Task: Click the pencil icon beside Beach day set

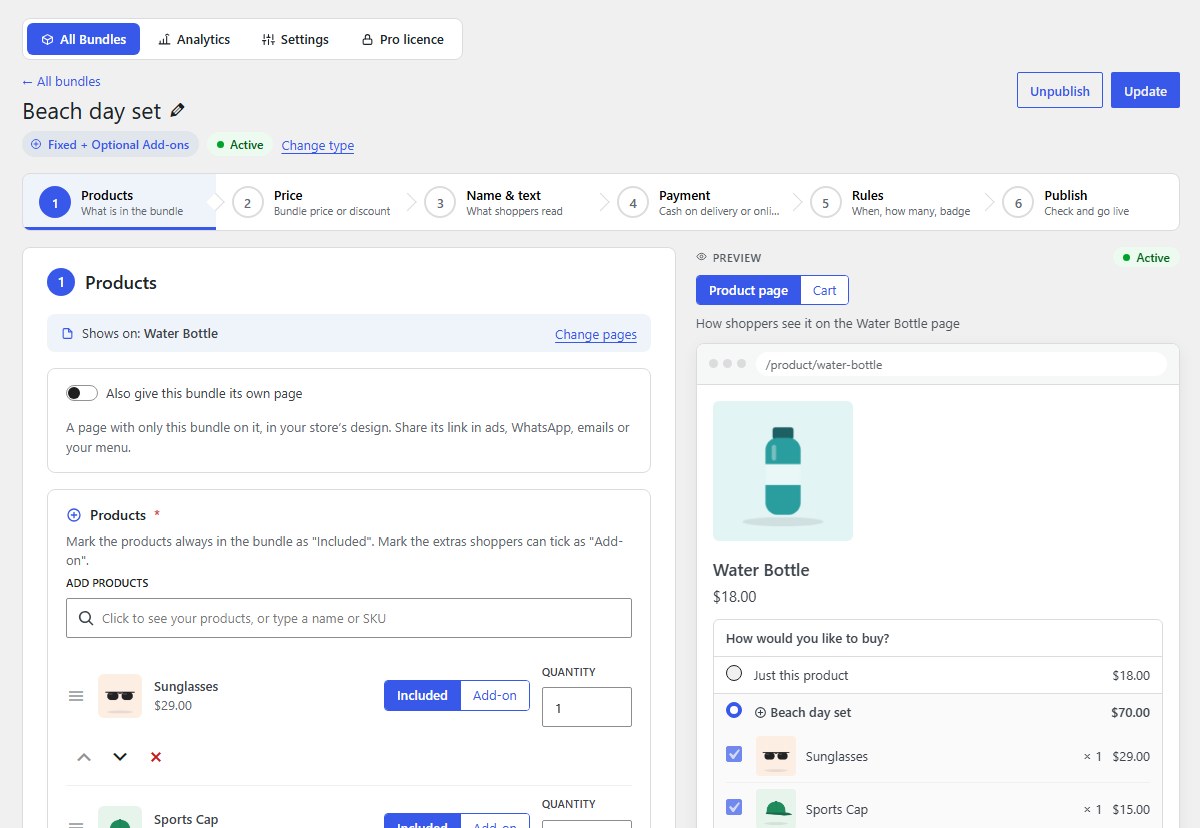Action: tap(178, 110)
